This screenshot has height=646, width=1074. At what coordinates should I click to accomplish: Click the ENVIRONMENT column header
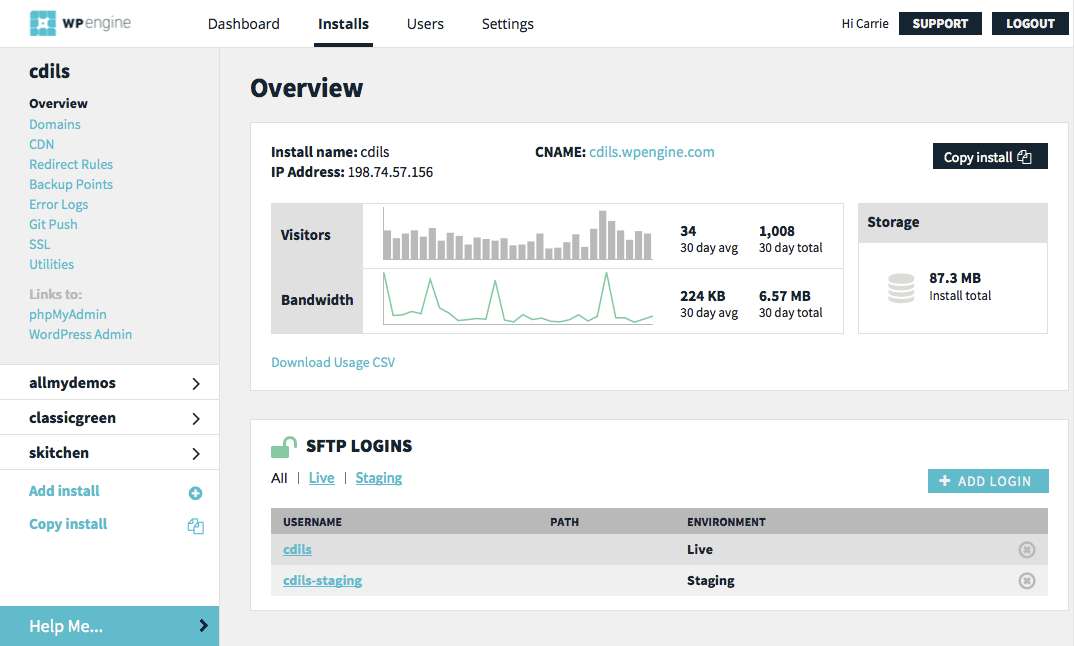click(726, 522)
